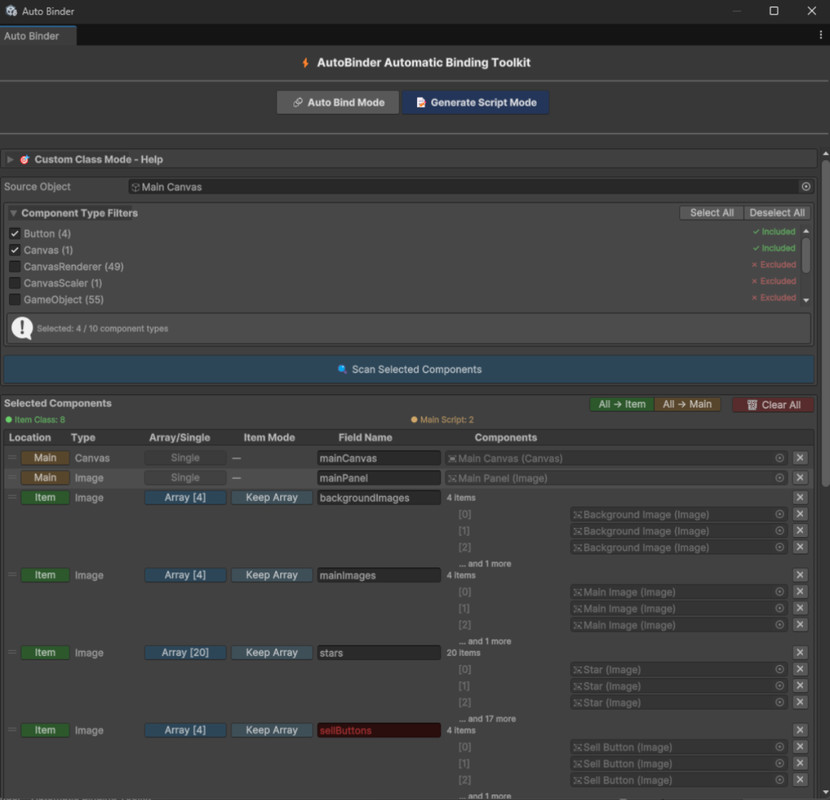Image resolution: width=830 pixels, height=800 pixels.
Task: Switch to Generate Script Mode
Action: (x=476, y=103)
